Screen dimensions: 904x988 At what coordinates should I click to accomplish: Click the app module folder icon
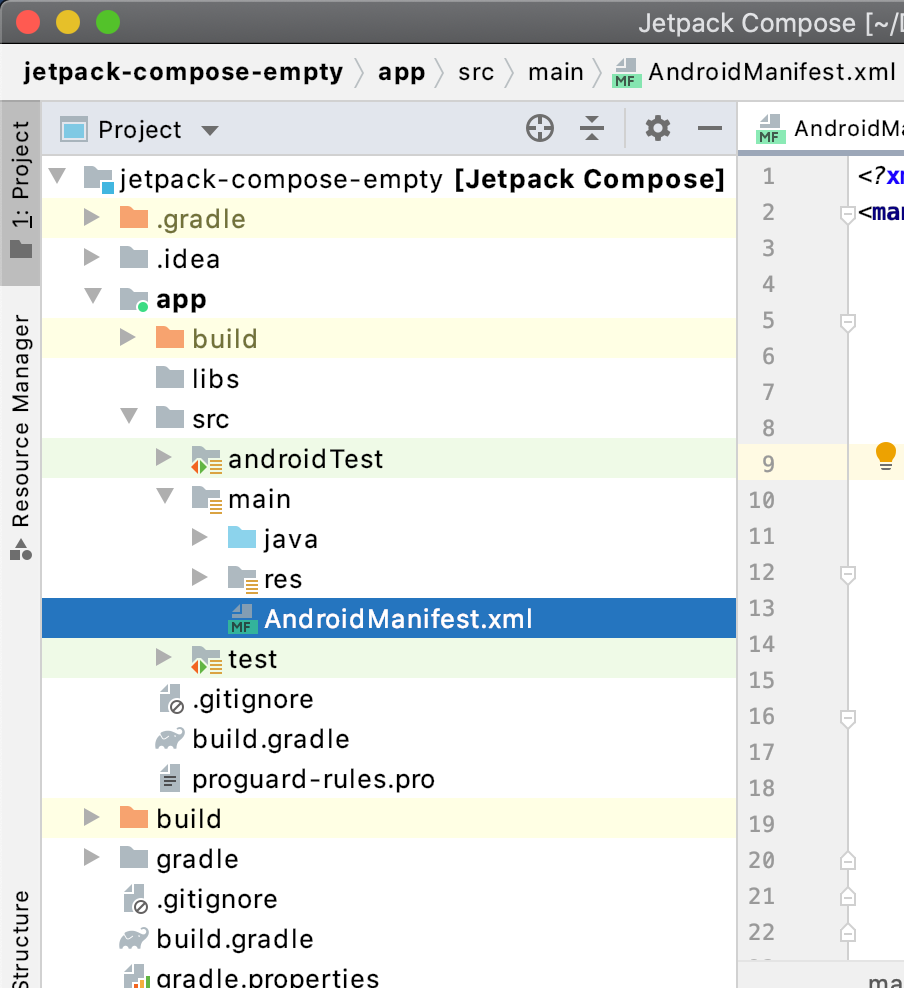point(134,299)
